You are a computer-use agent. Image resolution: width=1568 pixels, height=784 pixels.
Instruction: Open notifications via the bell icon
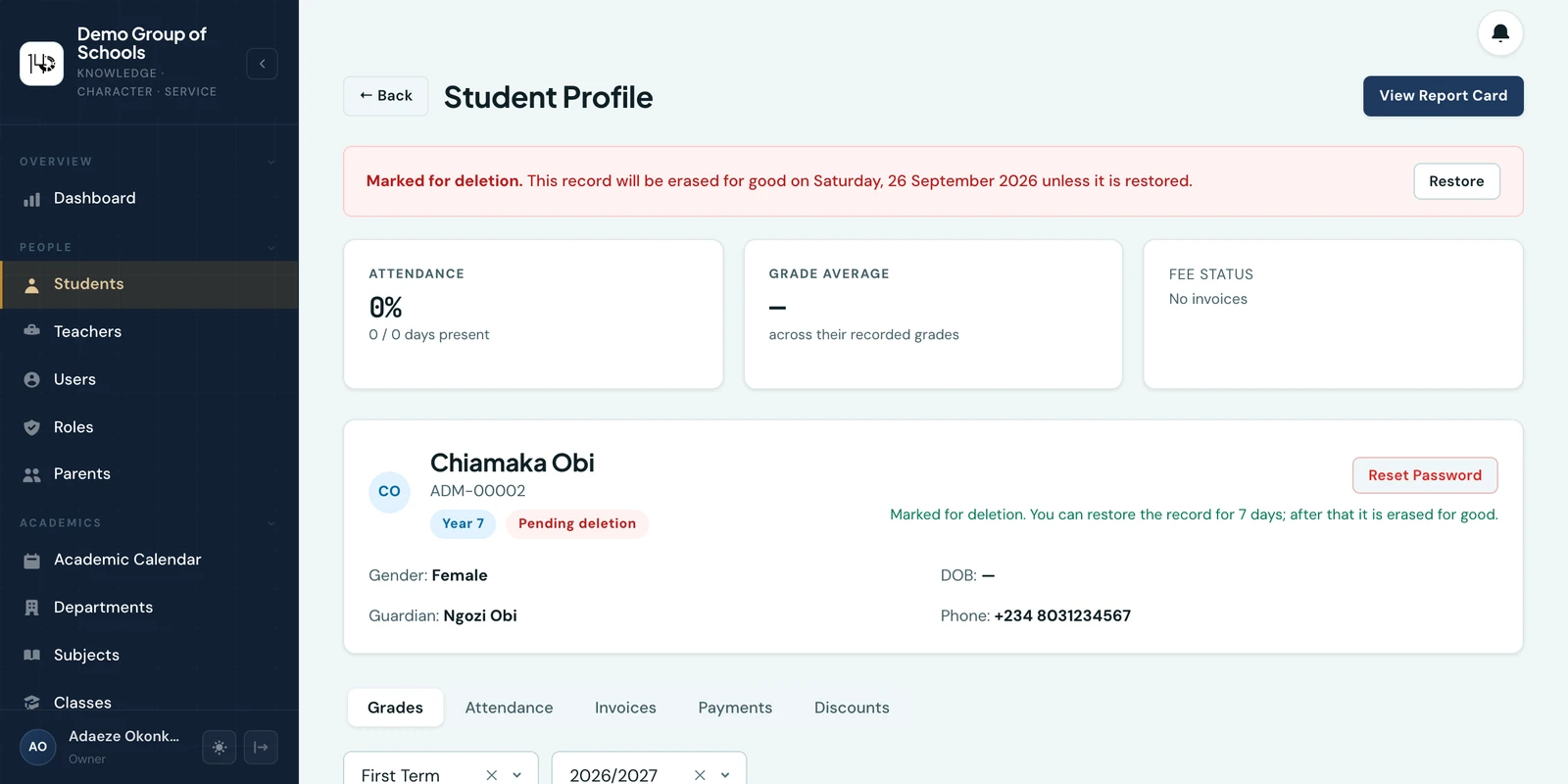1499,33
